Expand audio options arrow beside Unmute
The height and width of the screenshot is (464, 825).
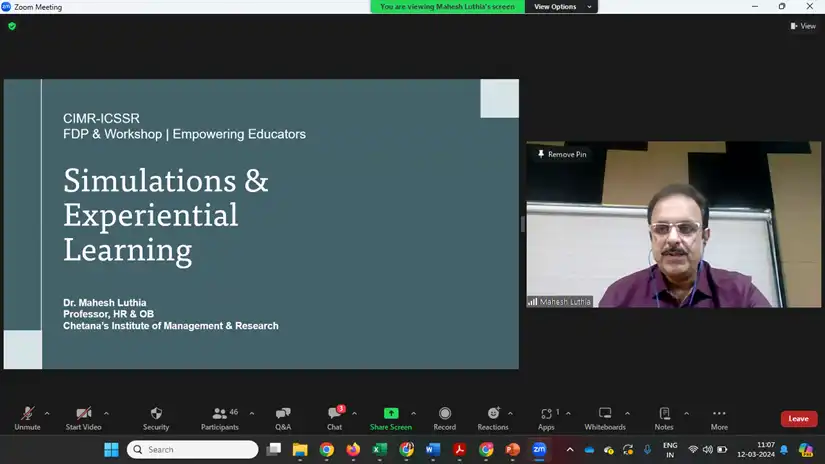(x=49, y=413)
